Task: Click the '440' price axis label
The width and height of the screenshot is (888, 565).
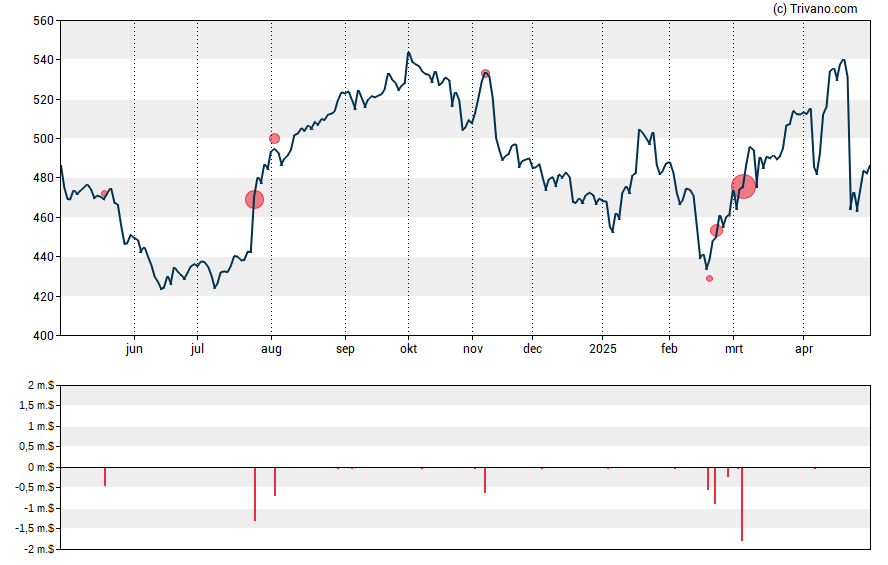Action: [x=44, y=257]
